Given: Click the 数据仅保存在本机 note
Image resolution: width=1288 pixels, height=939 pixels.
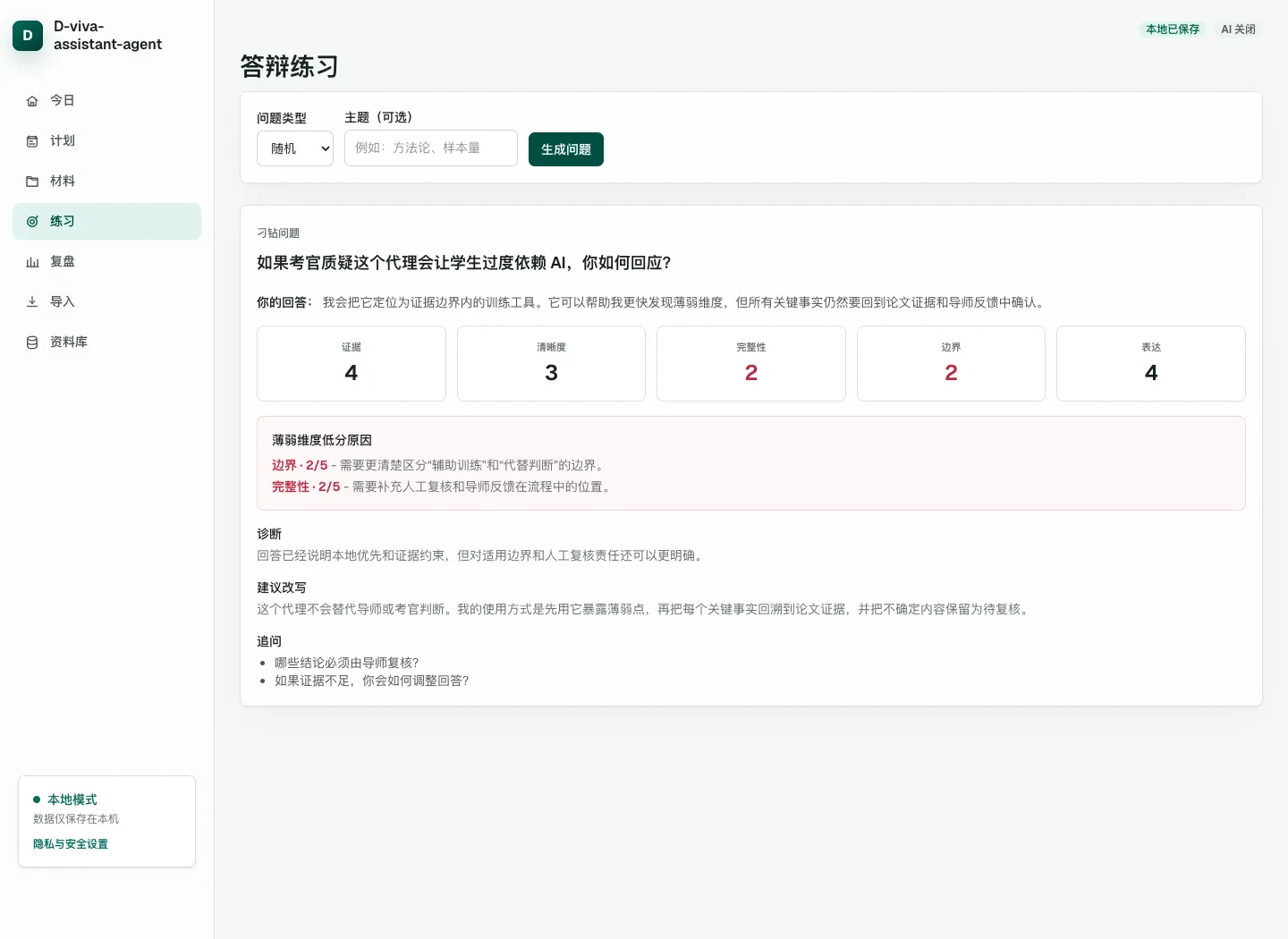Looking at the screenshot, I should pos(76,819).
